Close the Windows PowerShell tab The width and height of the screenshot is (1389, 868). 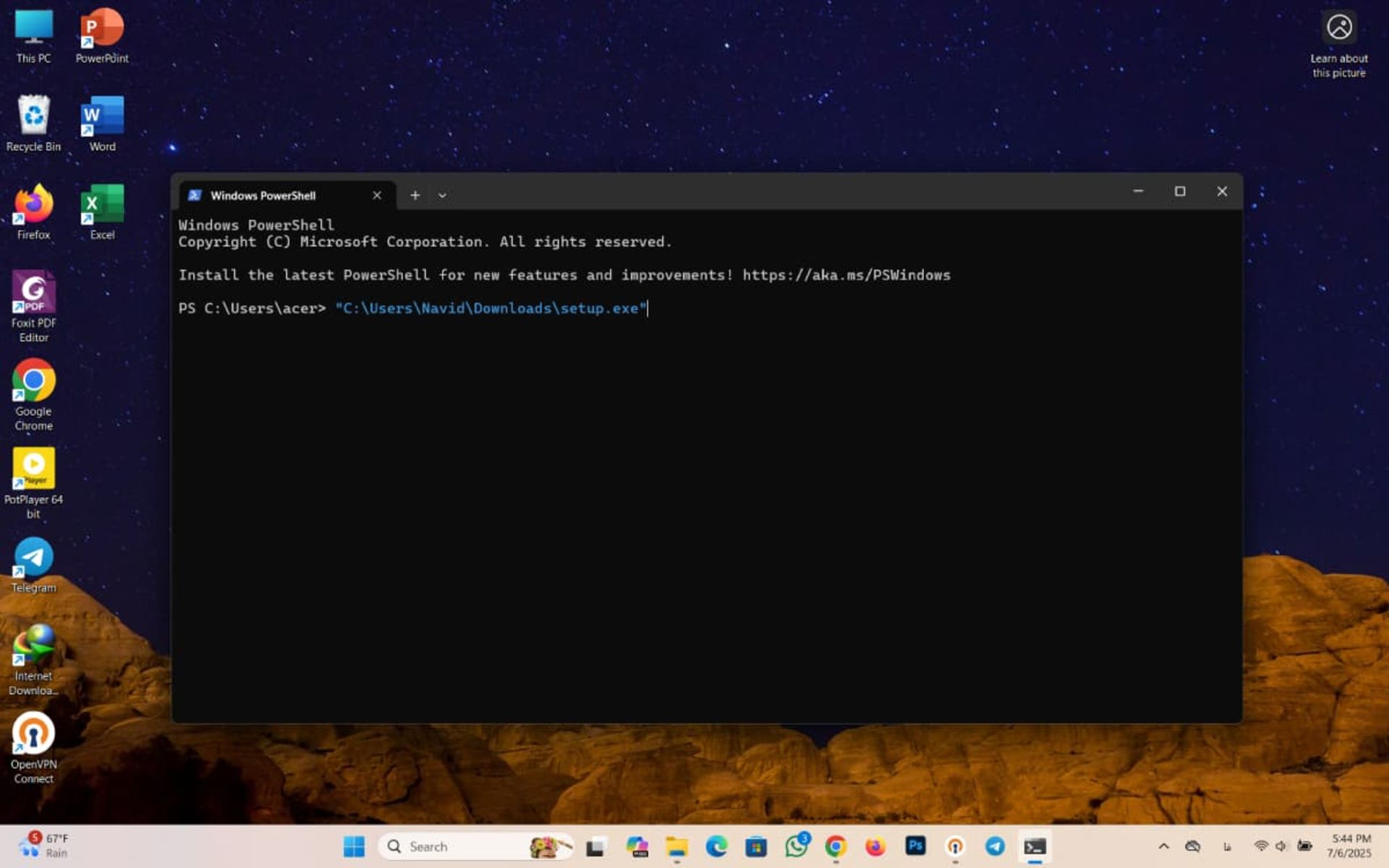pyautogui.click(x=377, y=195)
